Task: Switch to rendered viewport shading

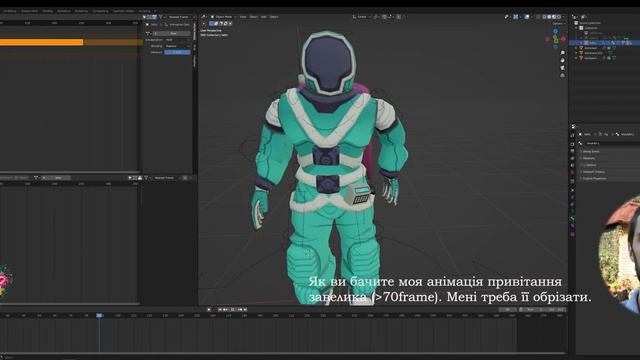Action: point(559,17)
